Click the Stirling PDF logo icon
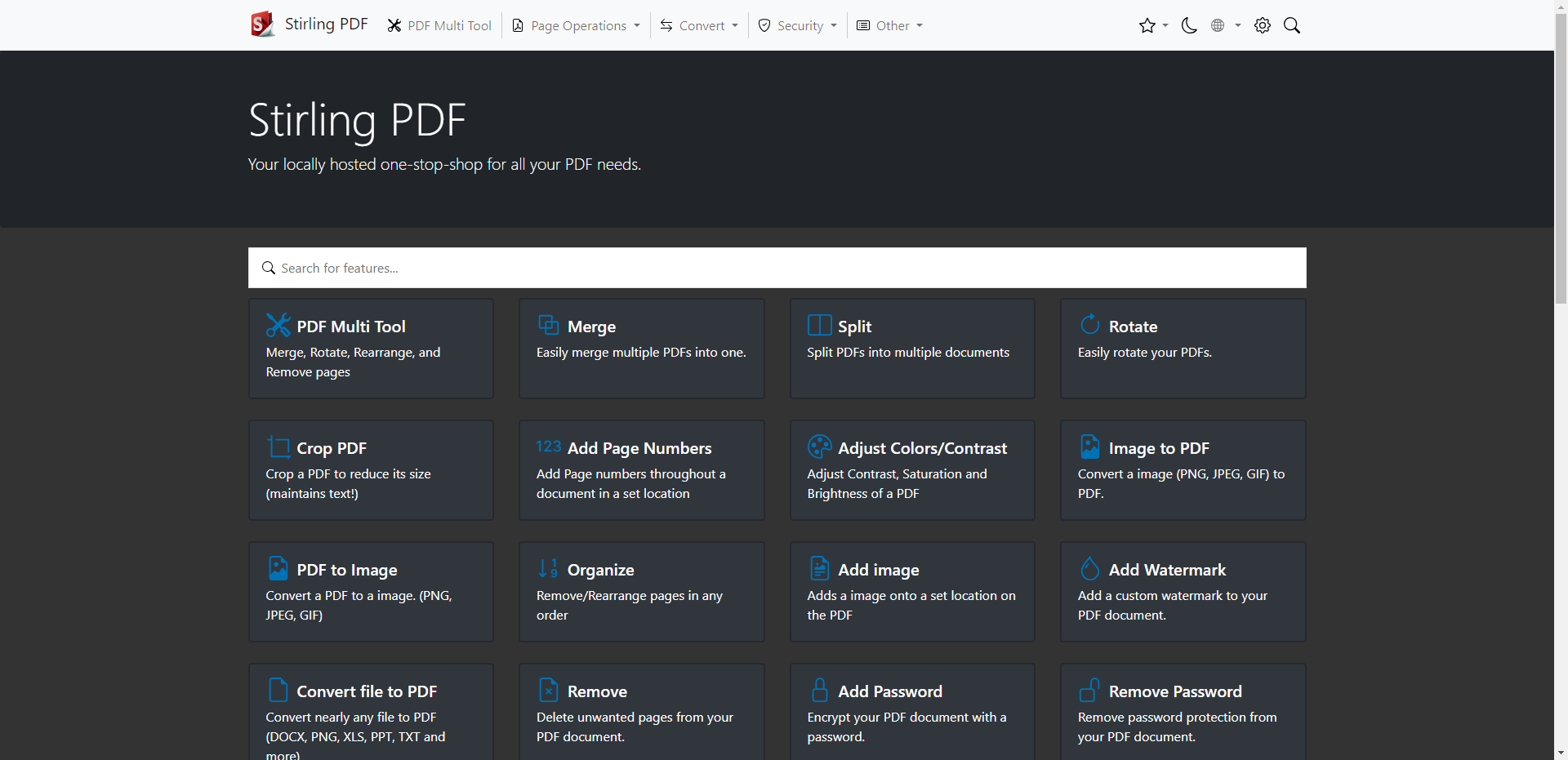 click(262, 24)
